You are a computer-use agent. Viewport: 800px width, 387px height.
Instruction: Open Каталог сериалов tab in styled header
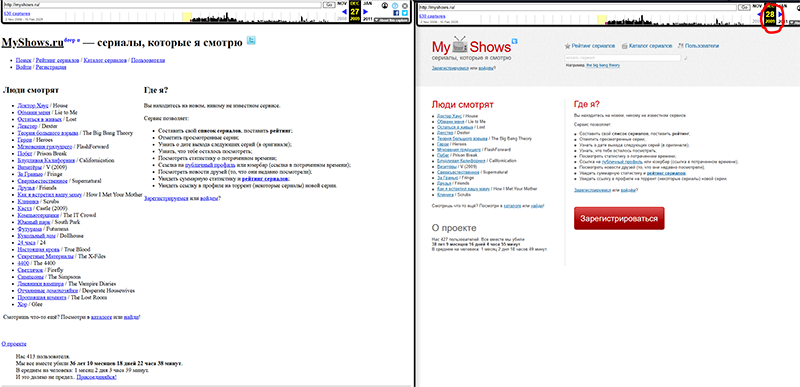tap(651, 46)
